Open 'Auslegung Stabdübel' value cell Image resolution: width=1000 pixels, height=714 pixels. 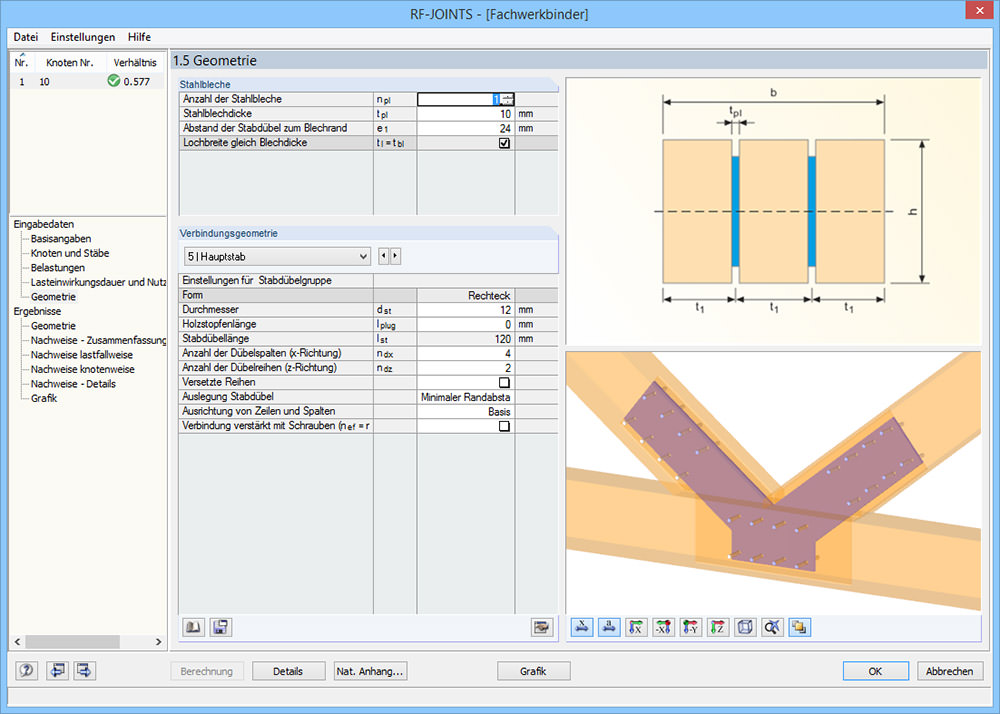click(466, 397)
